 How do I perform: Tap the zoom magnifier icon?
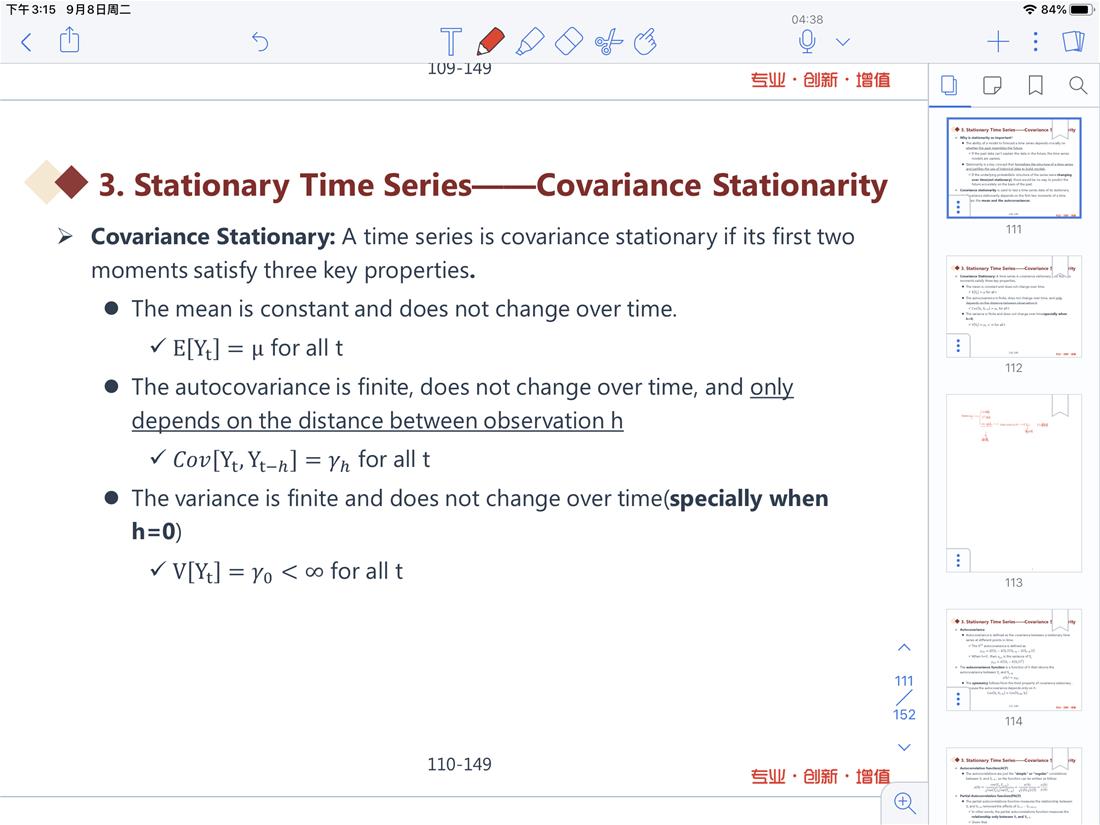click(904, 802)
